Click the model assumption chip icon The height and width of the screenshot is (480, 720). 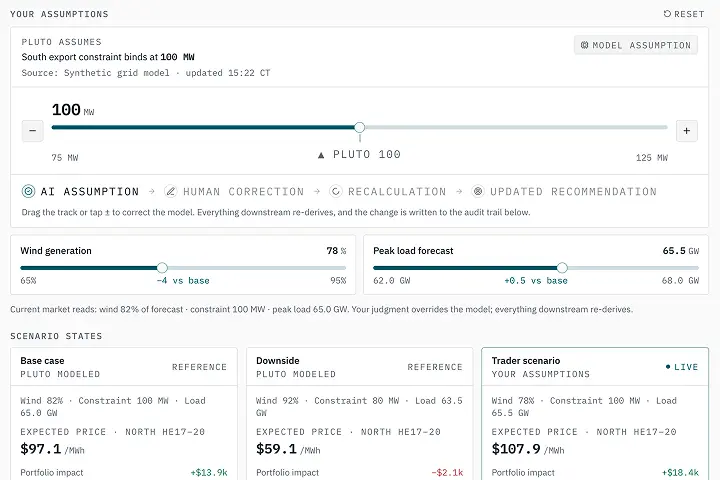click(585, 45)
